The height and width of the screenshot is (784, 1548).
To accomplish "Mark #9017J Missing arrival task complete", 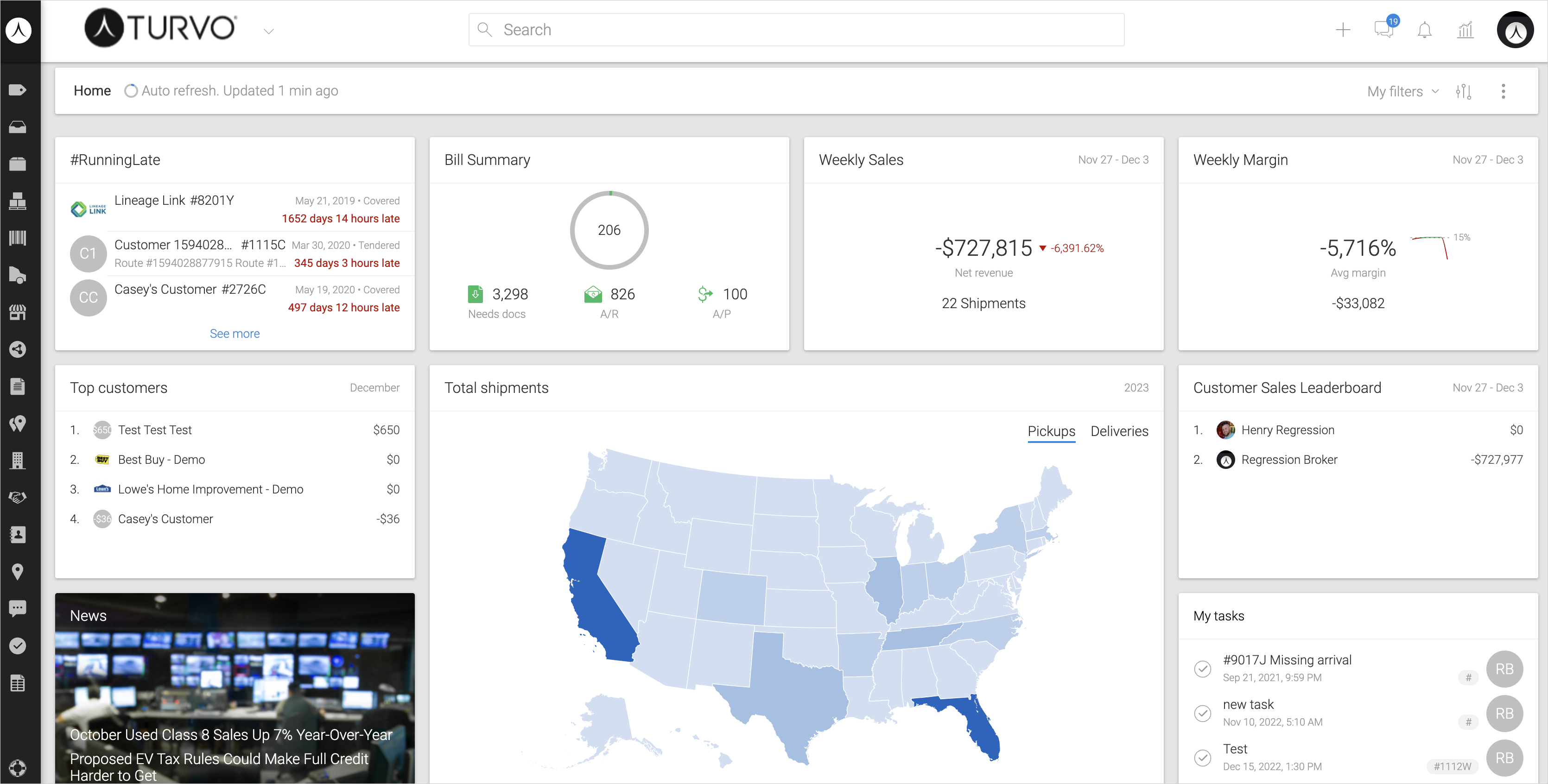I will pyautogui.click(x=1202, y=669).
